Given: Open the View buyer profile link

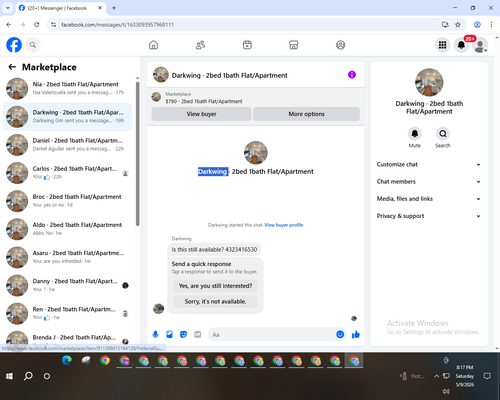Looking at the screenshot, I should 284,225.
